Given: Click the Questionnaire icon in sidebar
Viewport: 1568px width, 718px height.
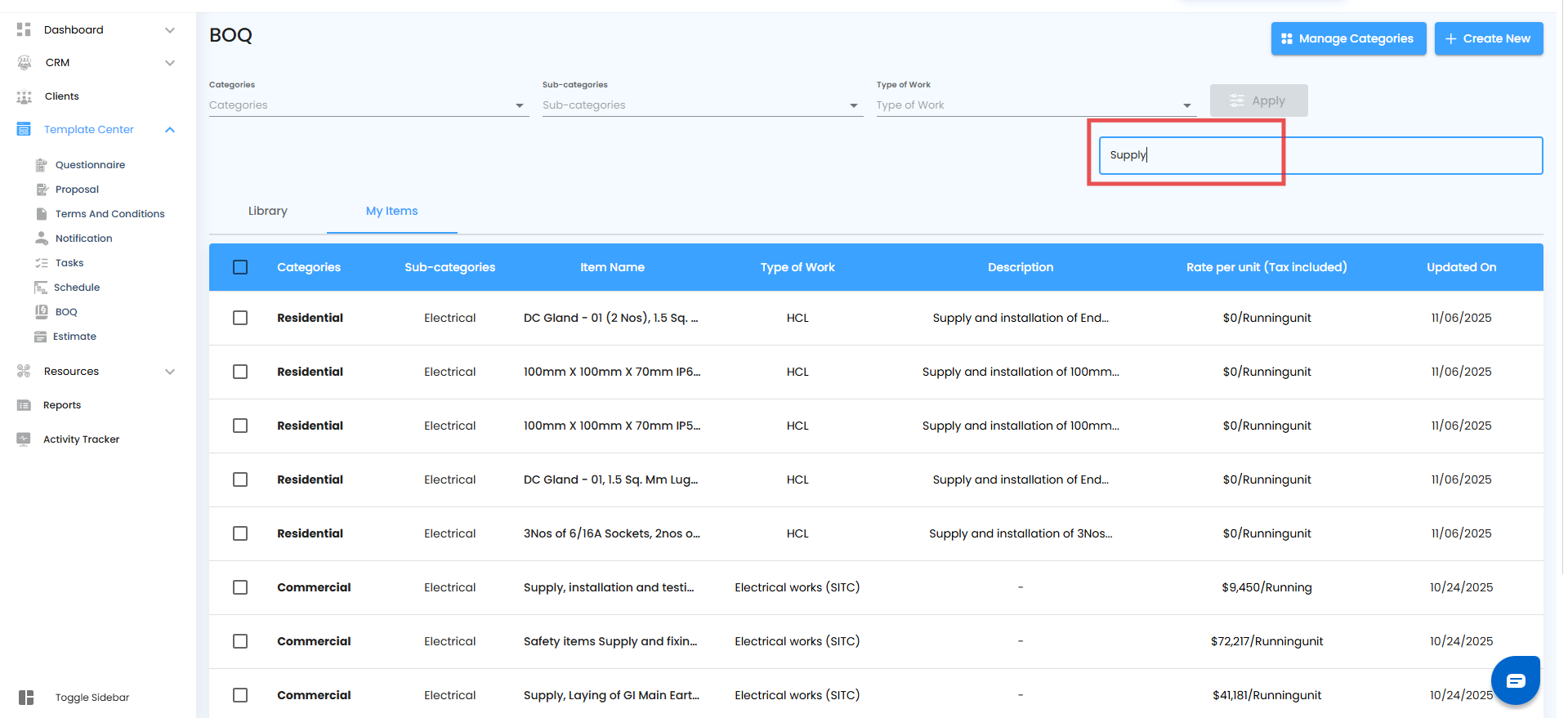Looking at the screenshot, I should (x=42, y=165).
